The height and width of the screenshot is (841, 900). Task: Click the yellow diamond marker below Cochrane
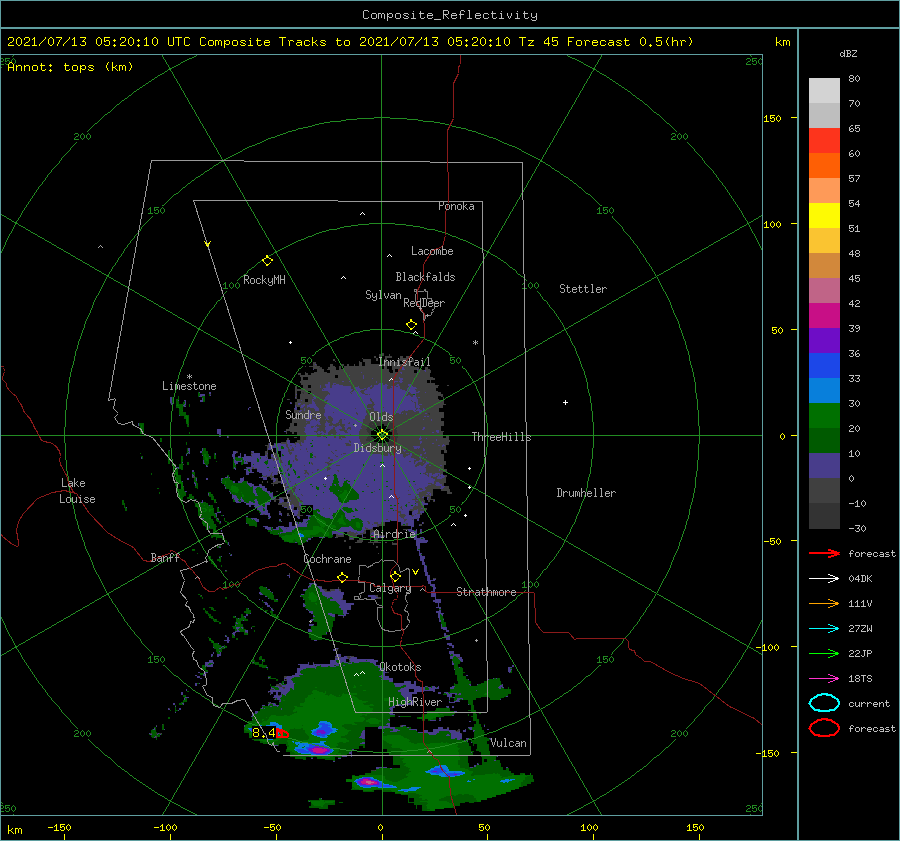coord(343,577)
